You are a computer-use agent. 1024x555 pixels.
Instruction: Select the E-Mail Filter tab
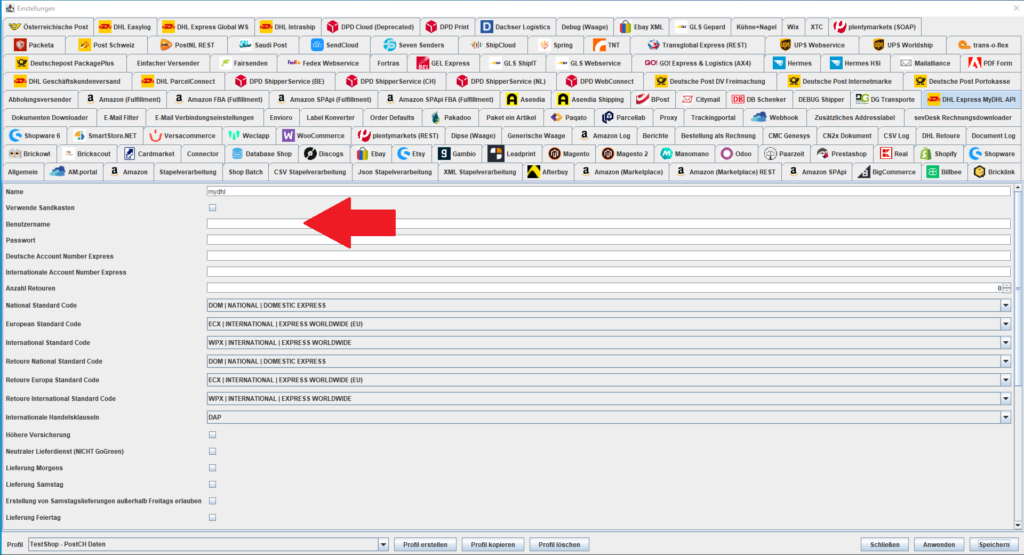coord(121,118)
